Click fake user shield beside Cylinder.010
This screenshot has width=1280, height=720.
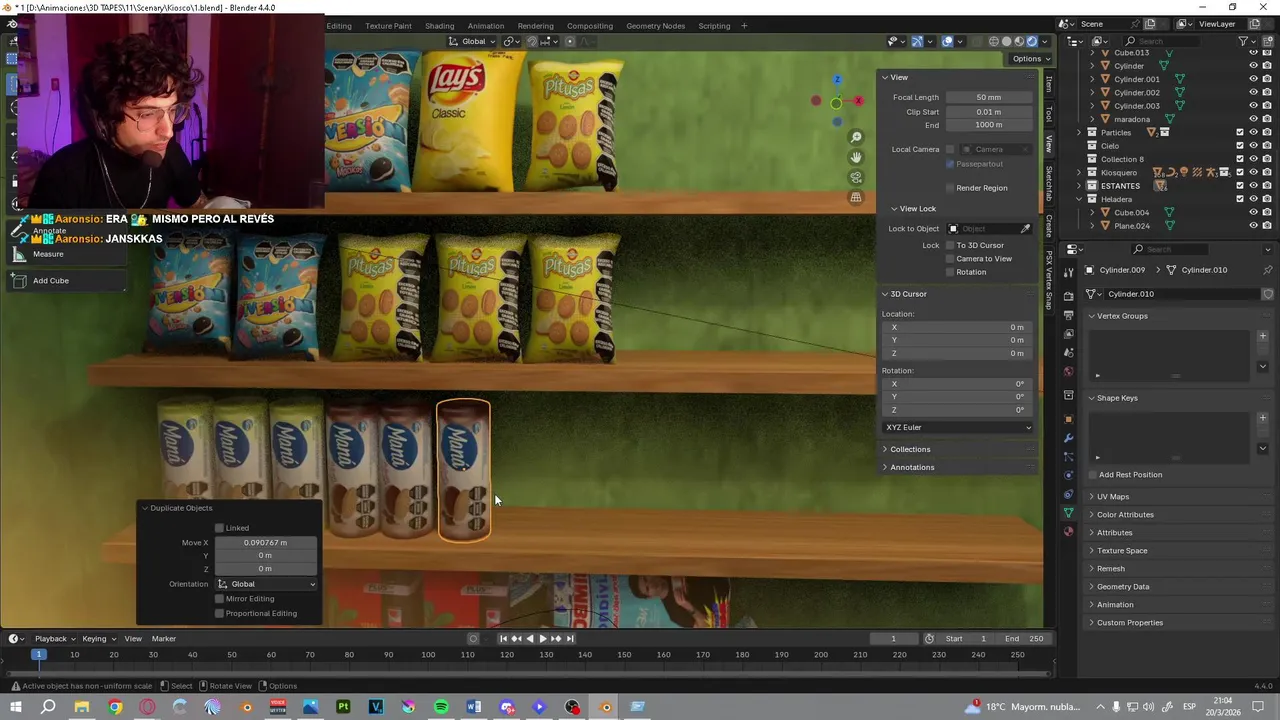[x=1268, y=294]
